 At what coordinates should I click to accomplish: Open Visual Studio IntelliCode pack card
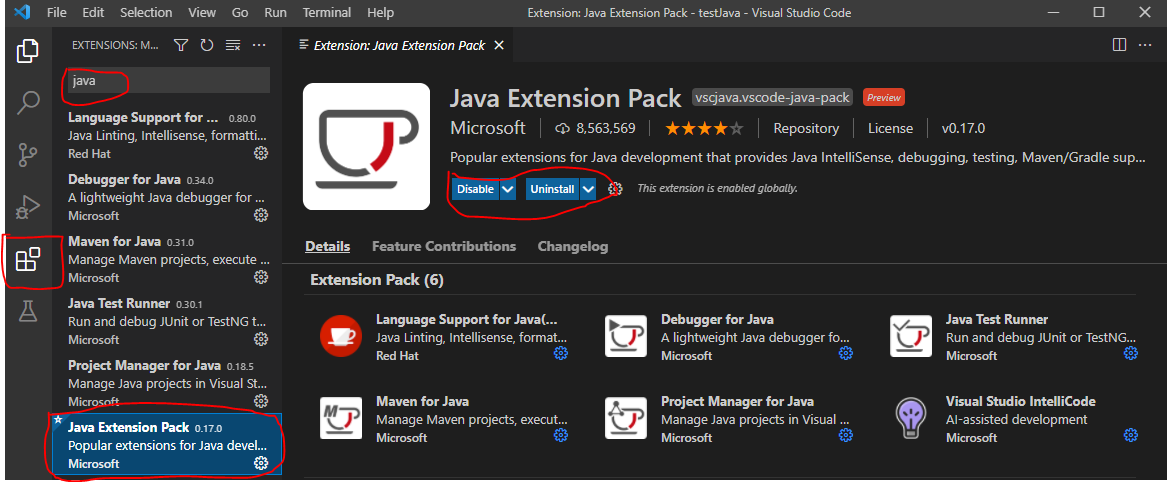point(1016,419)
